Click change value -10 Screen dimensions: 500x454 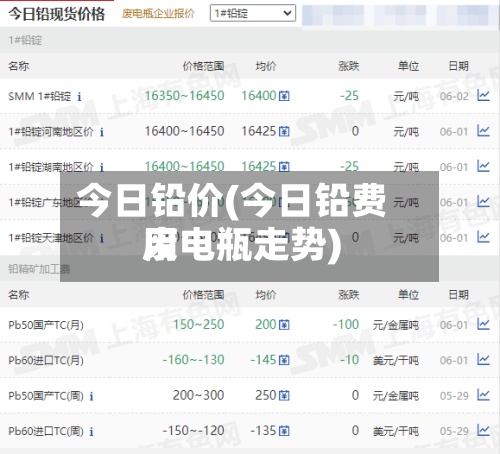(x=349, y=360)
